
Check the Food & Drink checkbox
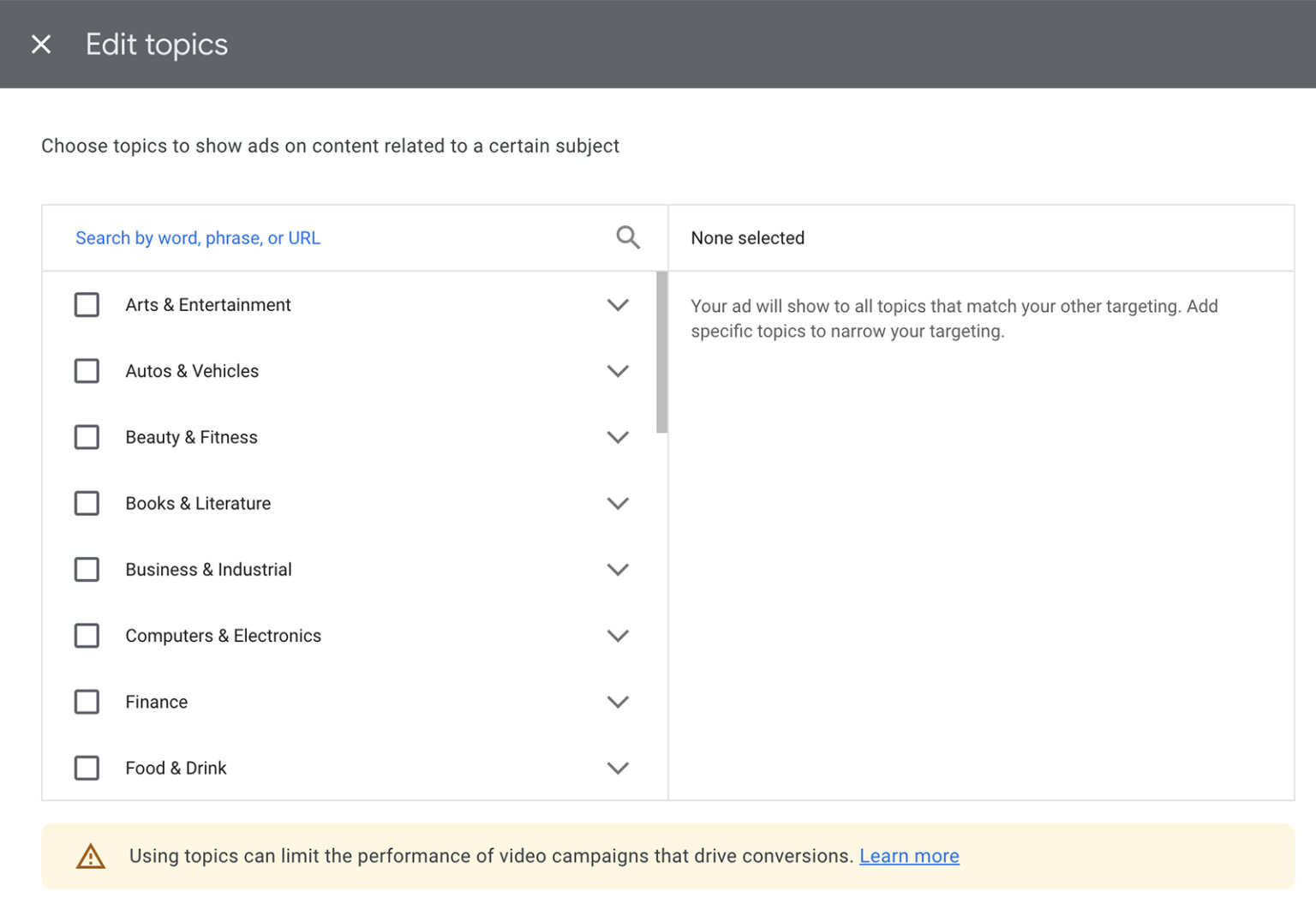(x=87, y=768)
